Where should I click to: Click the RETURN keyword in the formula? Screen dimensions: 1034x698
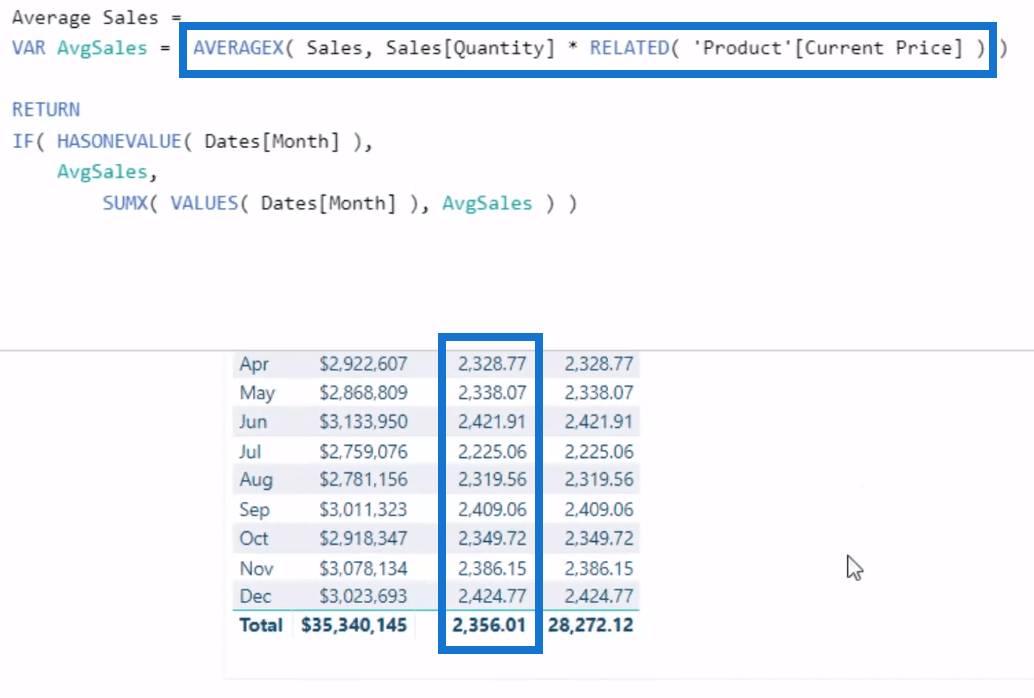tap(46, 110)
